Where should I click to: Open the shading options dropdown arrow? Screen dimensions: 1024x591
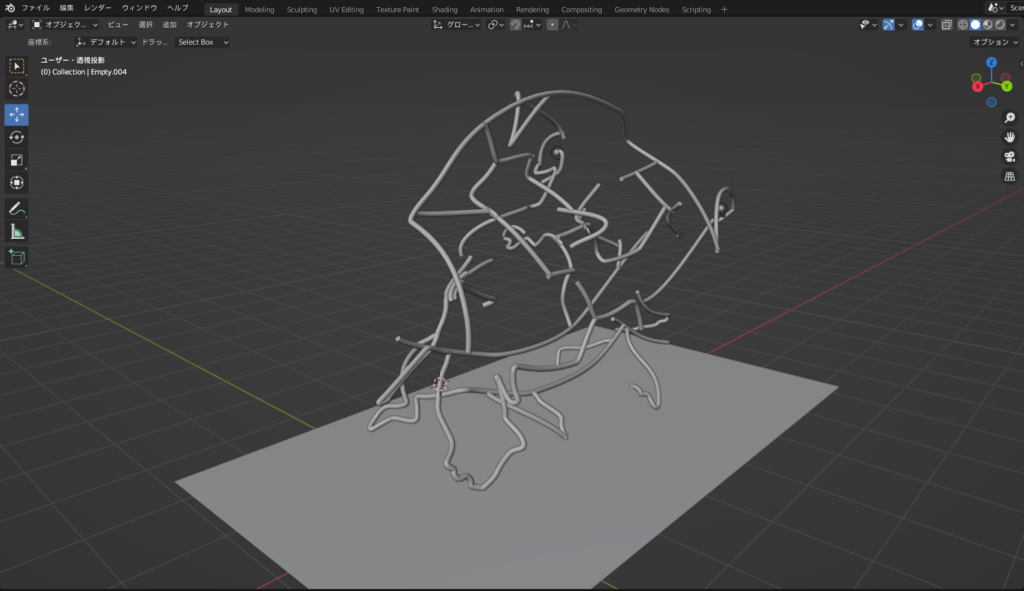pos(1013,25)
